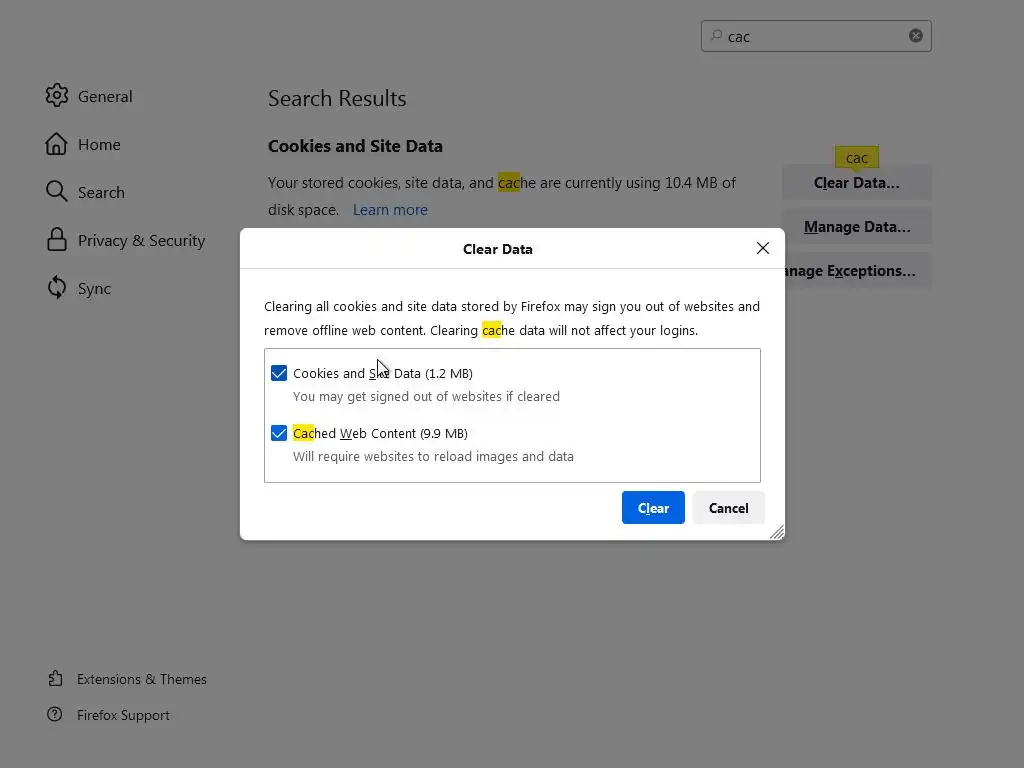
Task: Open the Learn more link
Action: click(x=390, y=210)
